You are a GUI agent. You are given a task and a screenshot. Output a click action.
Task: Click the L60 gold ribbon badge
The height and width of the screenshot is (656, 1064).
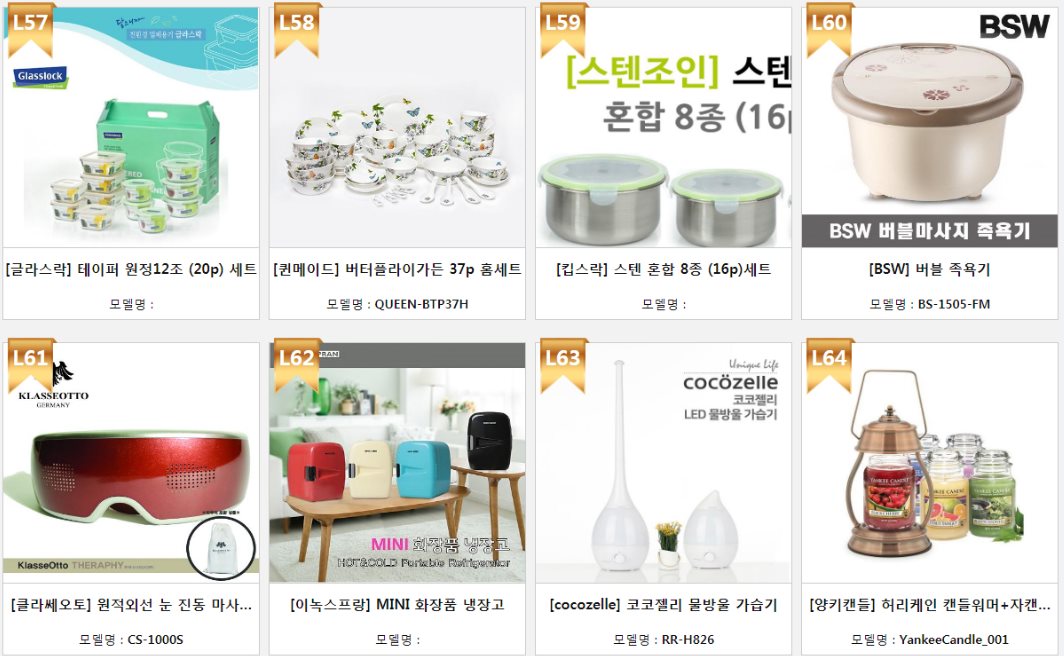point(829,29)
